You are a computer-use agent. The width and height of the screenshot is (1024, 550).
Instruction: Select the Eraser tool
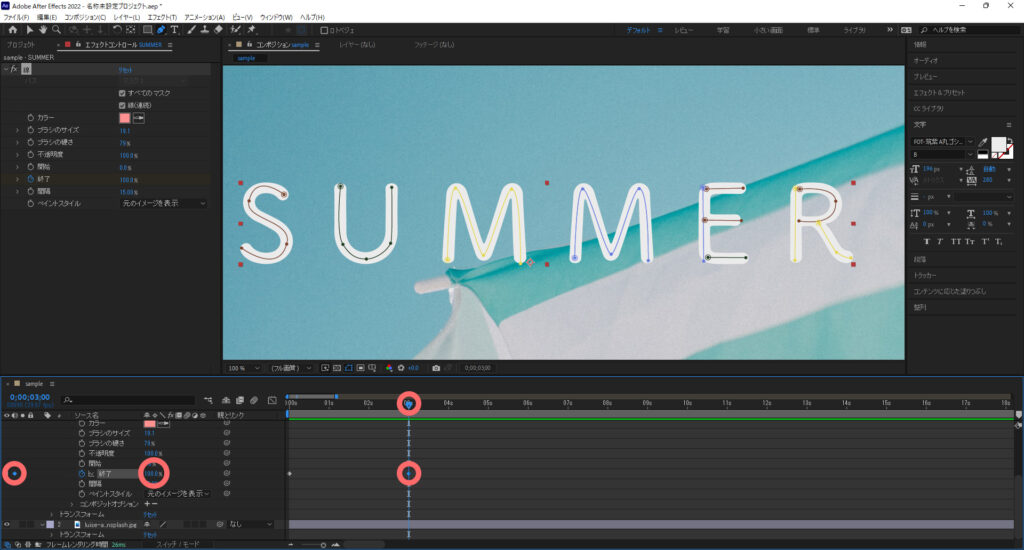click(218, 30)
